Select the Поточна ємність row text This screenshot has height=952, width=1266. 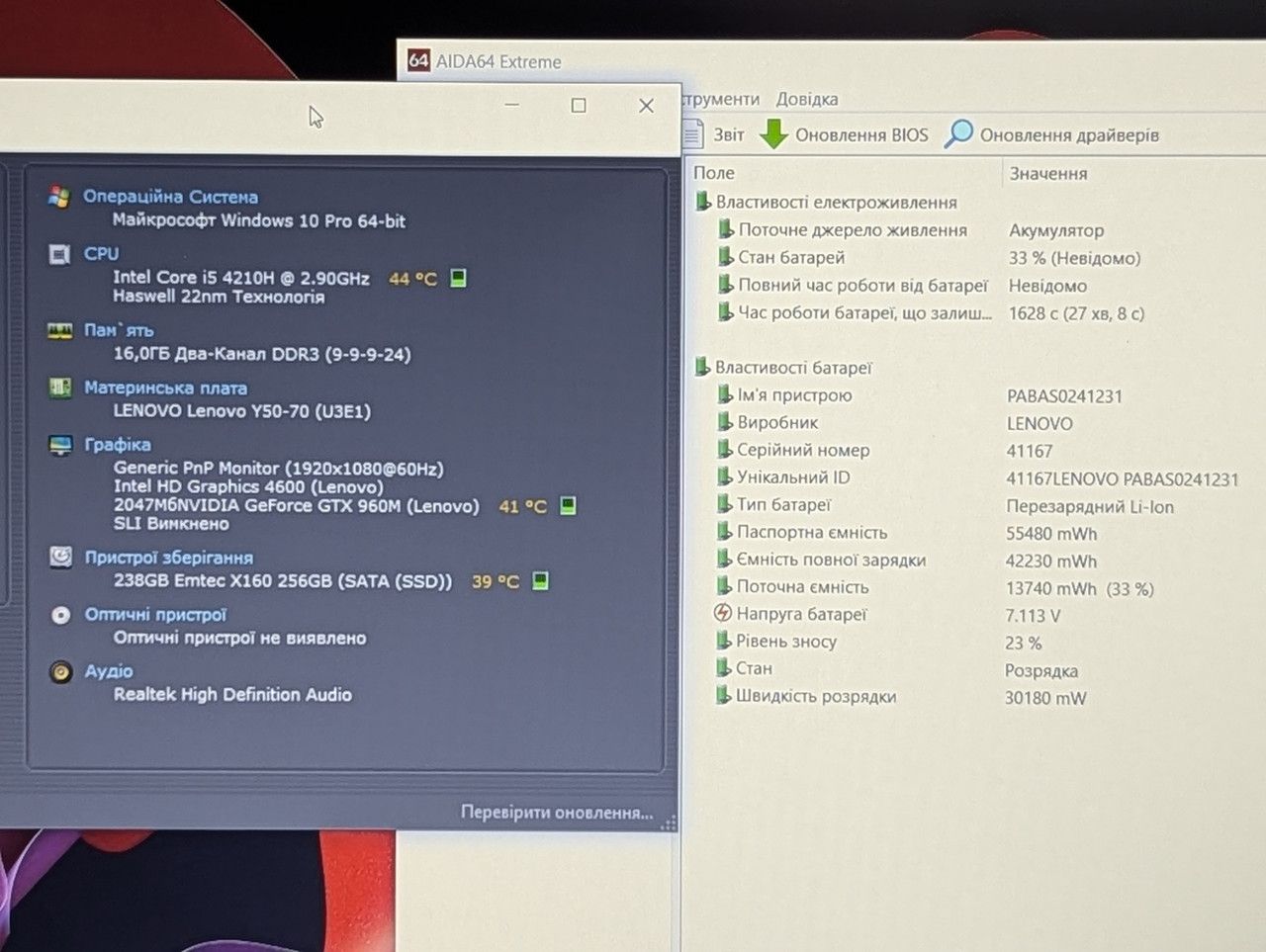pos(802,586)
